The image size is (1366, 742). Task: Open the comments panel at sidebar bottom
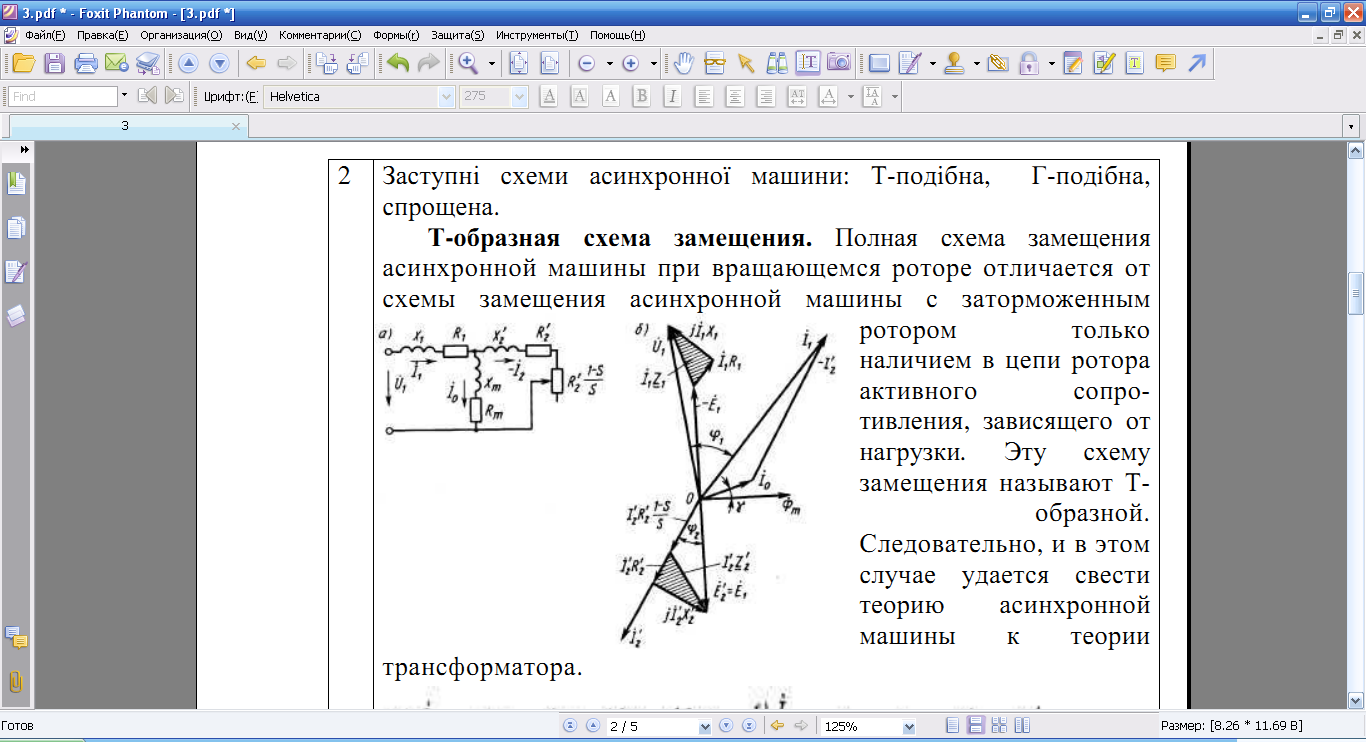point(16,637)
